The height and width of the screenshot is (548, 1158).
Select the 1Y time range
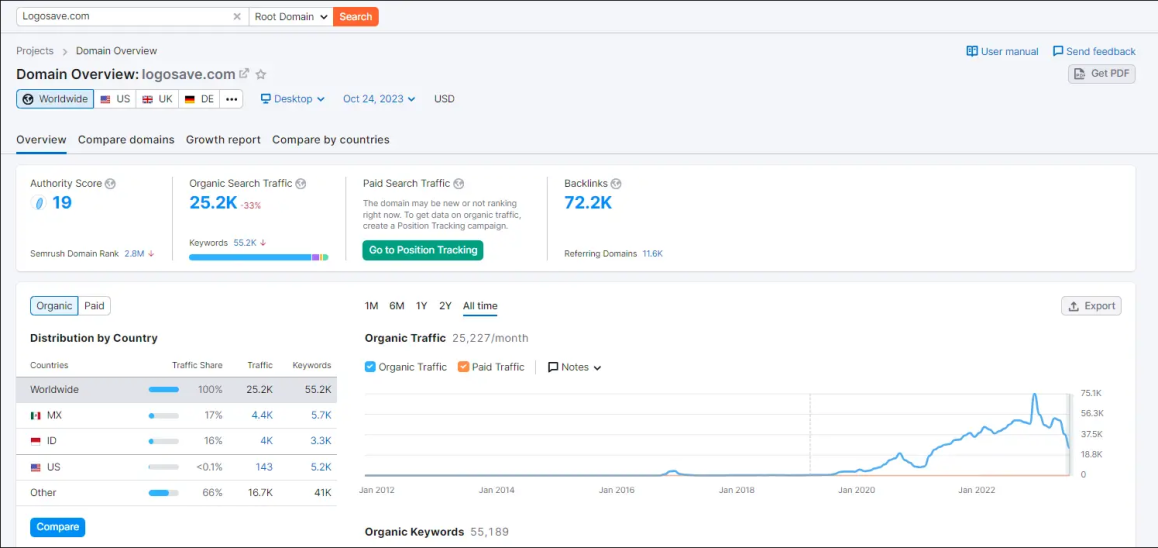click(x=422, y=306)
